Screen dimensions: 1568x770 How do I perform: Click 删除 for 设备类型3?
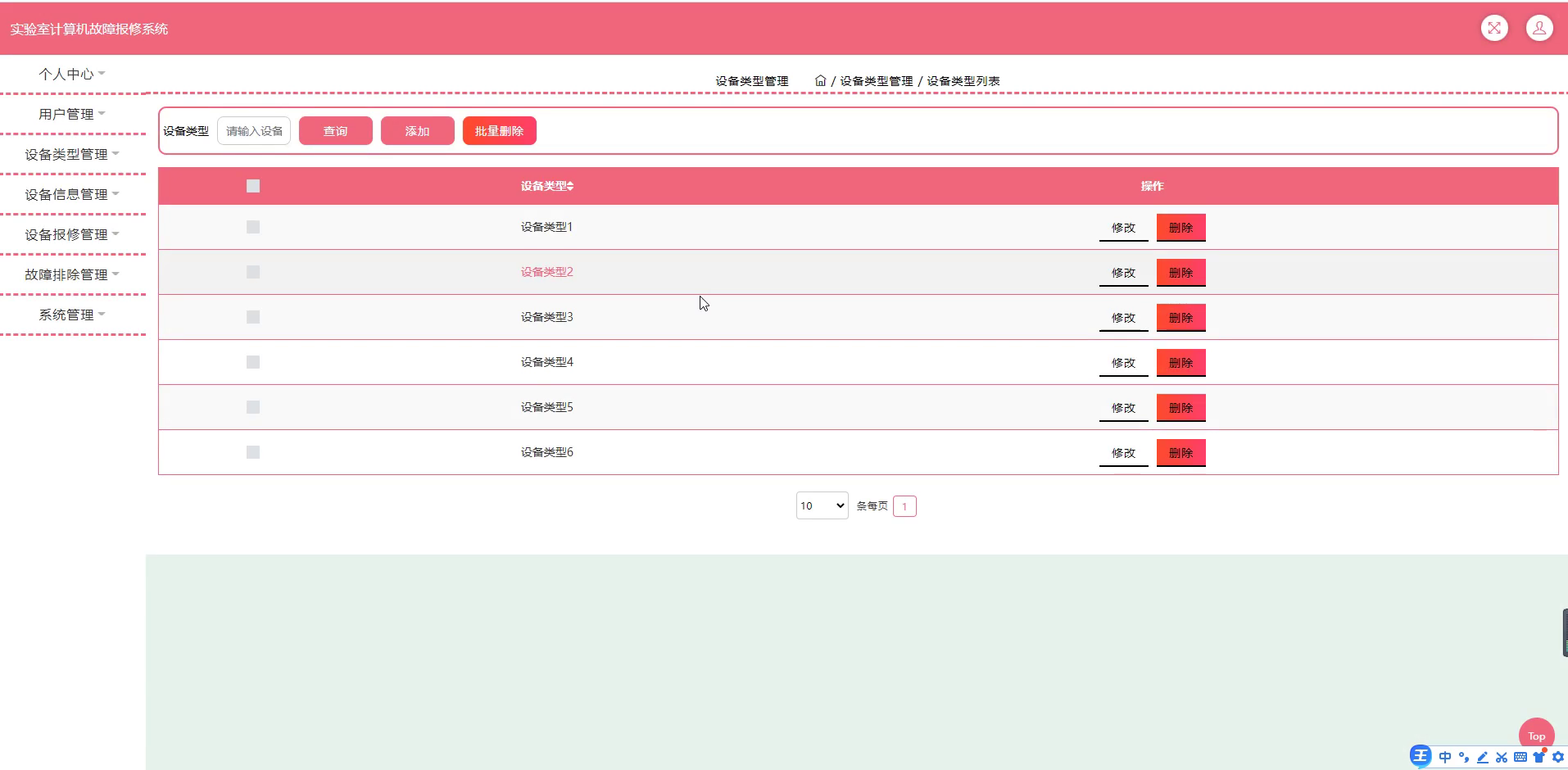tap(1181, 318)
